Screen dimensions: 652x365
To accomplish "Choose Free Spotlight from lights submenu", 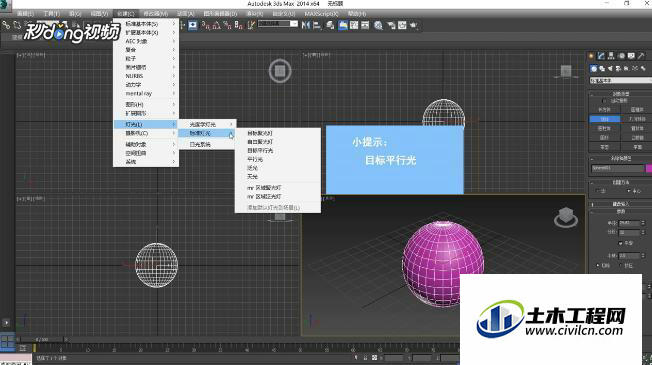I will point(278,142).
